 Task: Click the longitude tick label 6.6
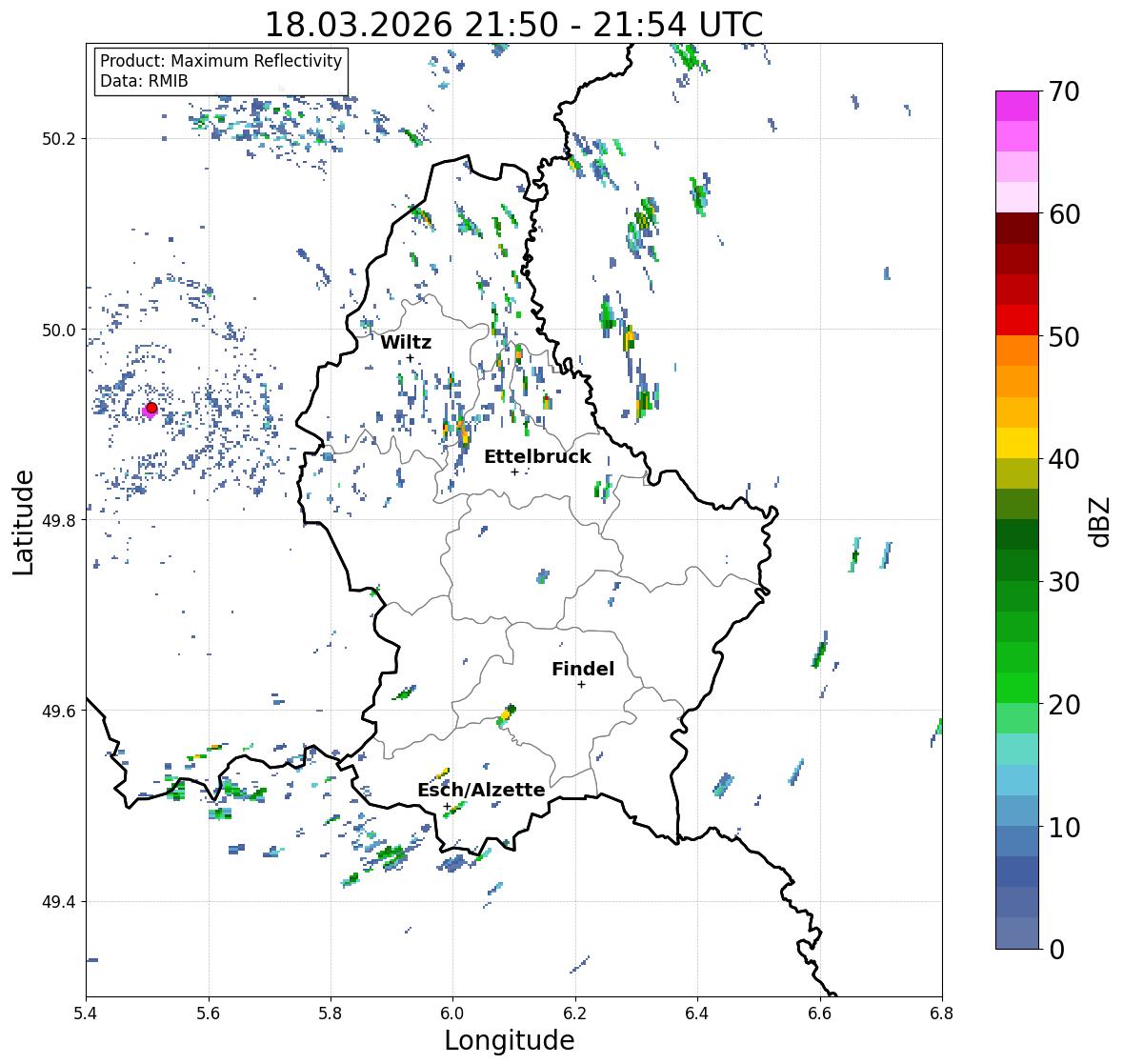click(820, 1014)
